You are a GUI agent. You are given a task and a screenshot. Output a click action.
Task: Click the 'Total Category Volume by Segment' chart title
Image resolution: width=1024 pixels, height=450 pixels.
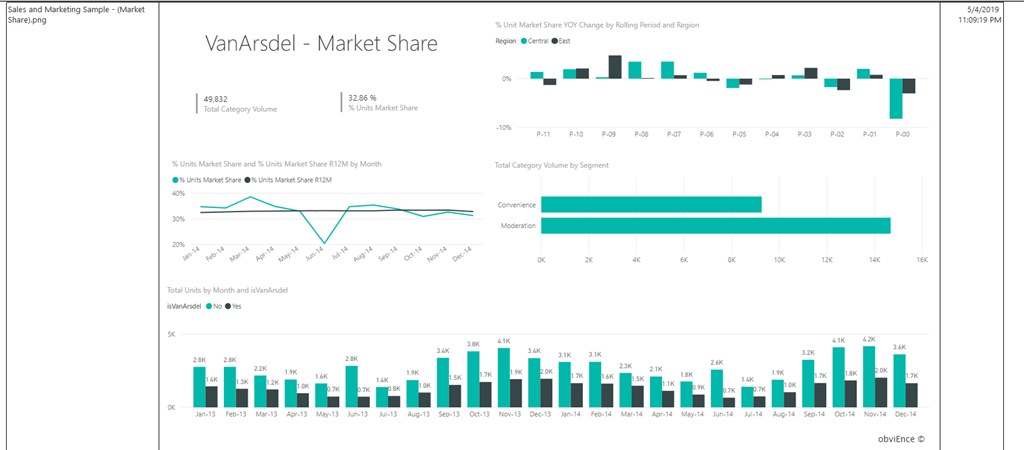click(552, 165)
